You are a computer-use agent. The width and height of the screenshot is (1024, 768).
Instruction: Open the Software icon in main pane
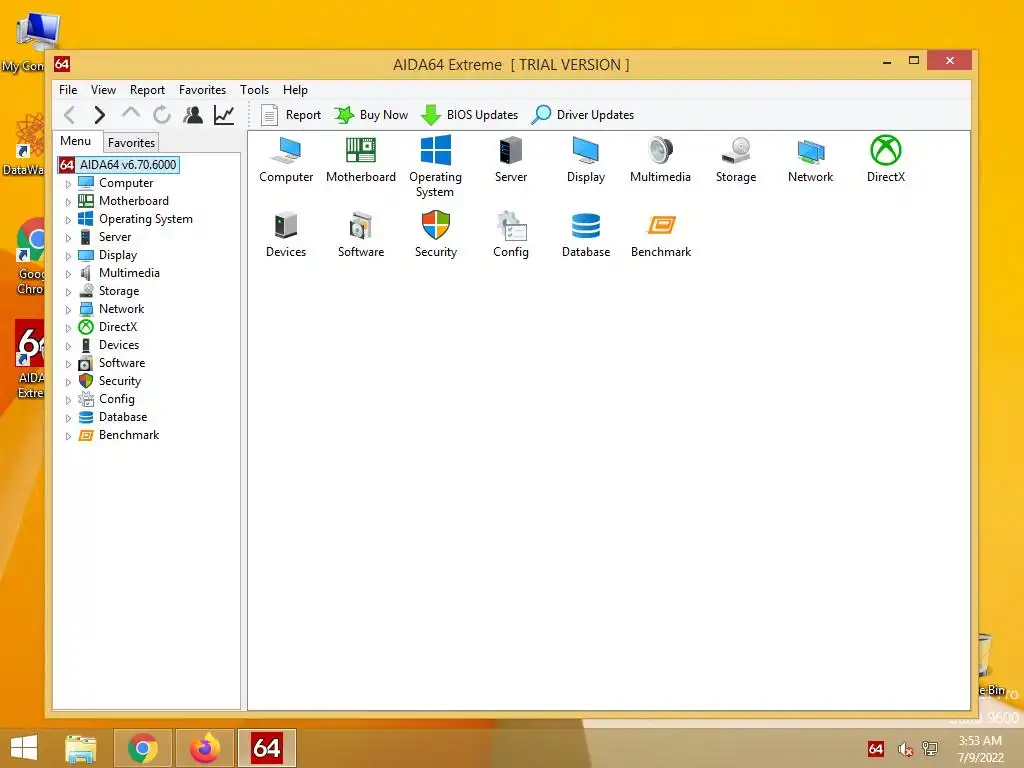point(360,234)
